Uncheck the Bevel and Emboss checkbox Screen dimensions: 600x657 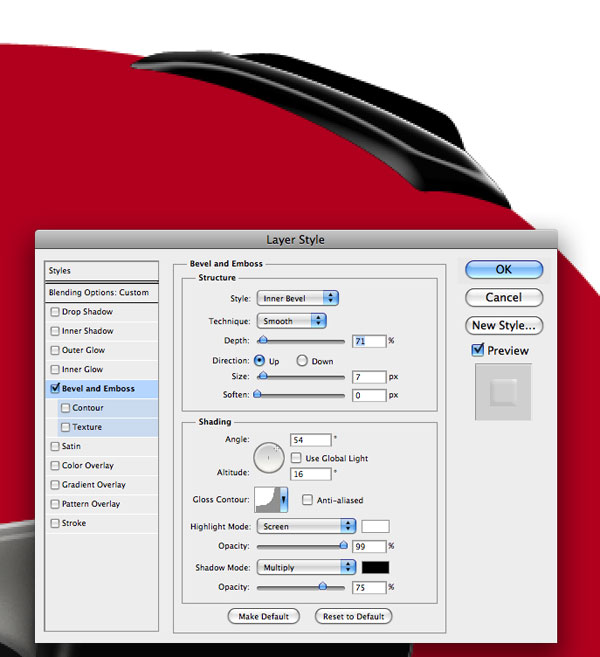(55, 388)
